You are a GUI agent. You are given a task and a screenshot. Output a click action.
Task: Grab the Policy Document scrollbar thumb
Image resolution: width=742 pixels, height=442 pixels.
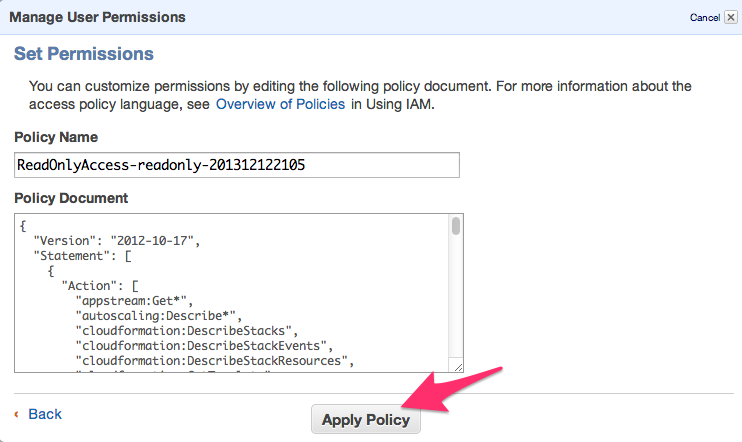pos(456,226)
